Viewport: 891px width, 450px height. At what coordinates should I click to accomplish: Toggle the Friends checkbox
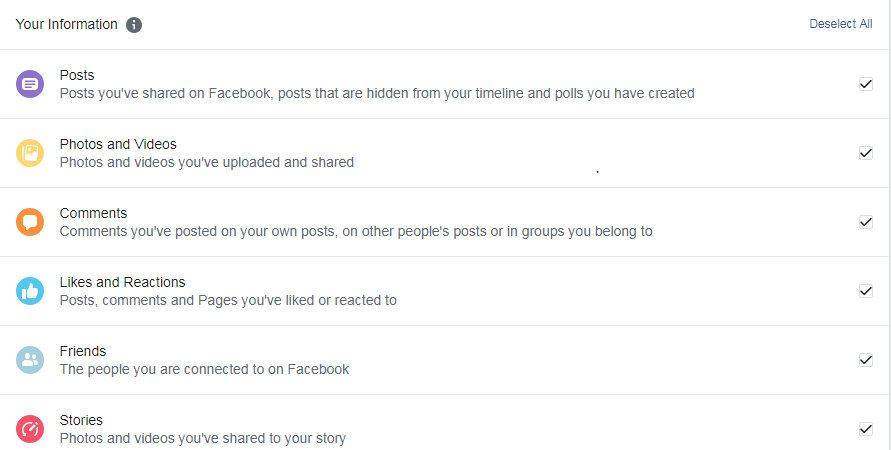[866, 360]
